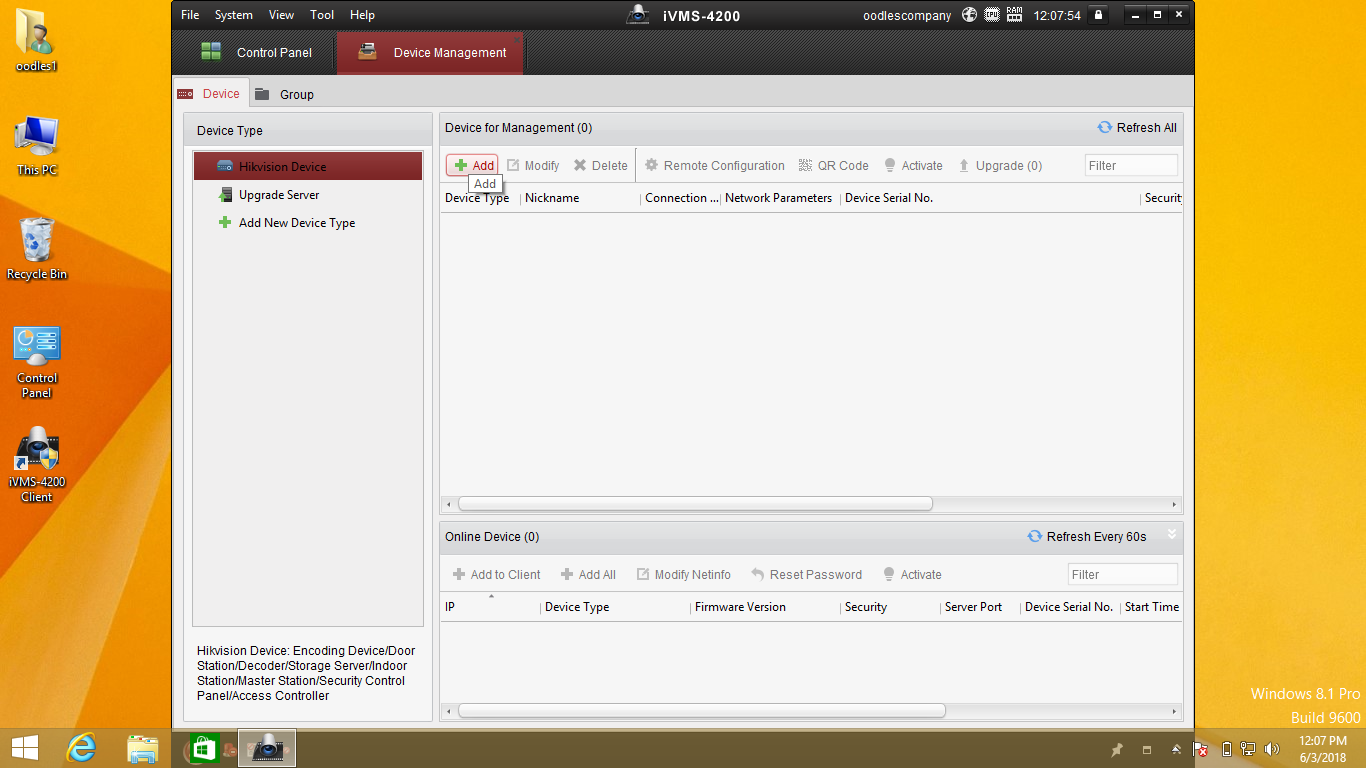Click the management table horizontal scrollbar thumb
The width and height of the screenshot is (1366, 768).
(x=695, y=504)
